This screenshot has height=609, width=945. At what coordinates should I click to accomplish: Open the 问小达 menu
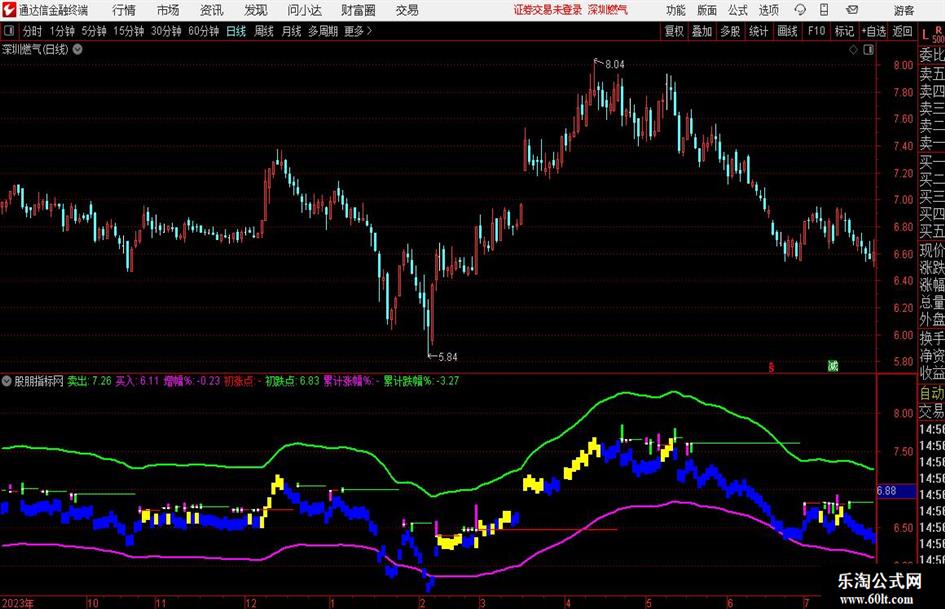pyautogui.click(x=304, y=10)
